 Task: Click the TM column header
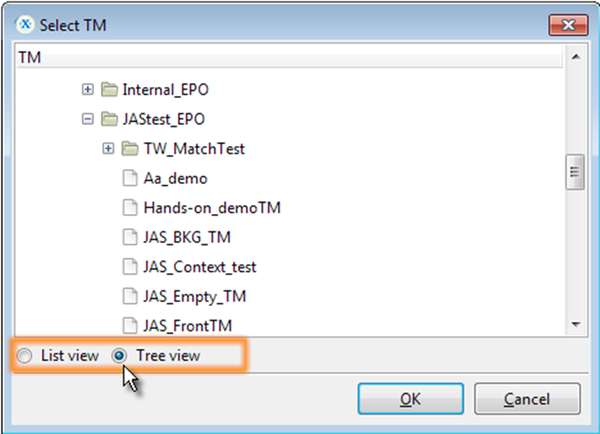click(290, 57)
